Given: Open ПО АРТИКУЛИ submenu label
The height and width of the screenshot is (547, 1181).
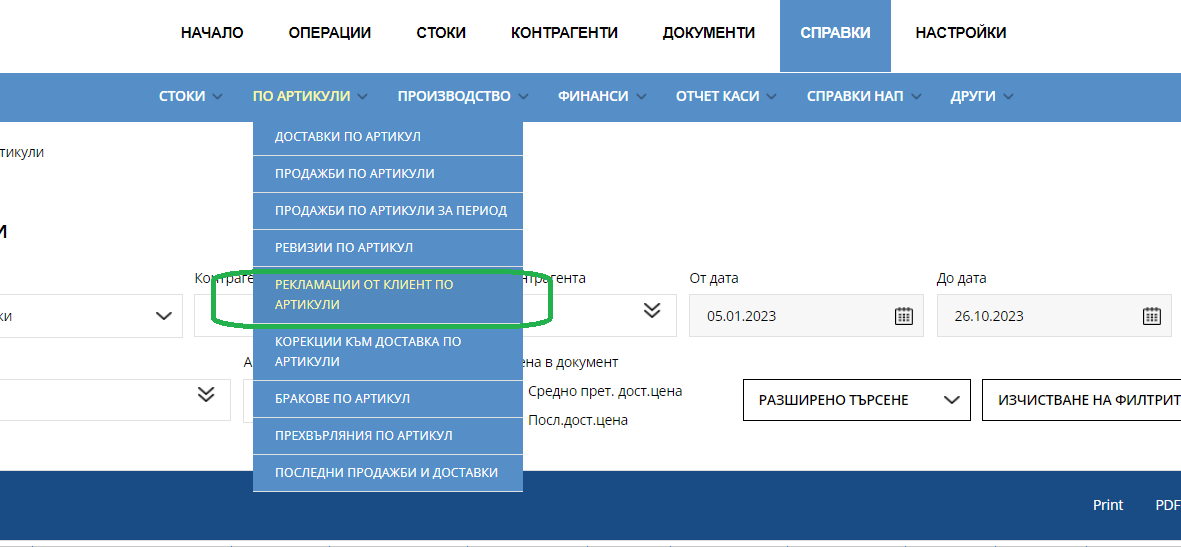Looking at the screenshot, I should tap(301, 96).
